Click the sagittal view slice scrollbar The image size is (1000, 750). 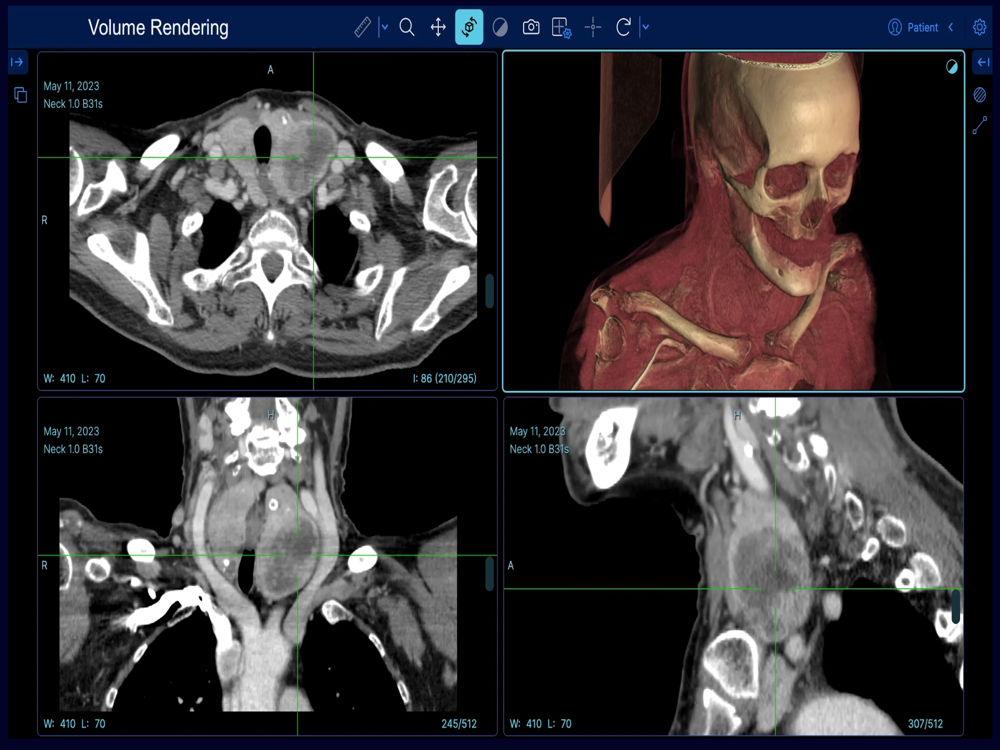pyautogui.click(x=955, y=607)
